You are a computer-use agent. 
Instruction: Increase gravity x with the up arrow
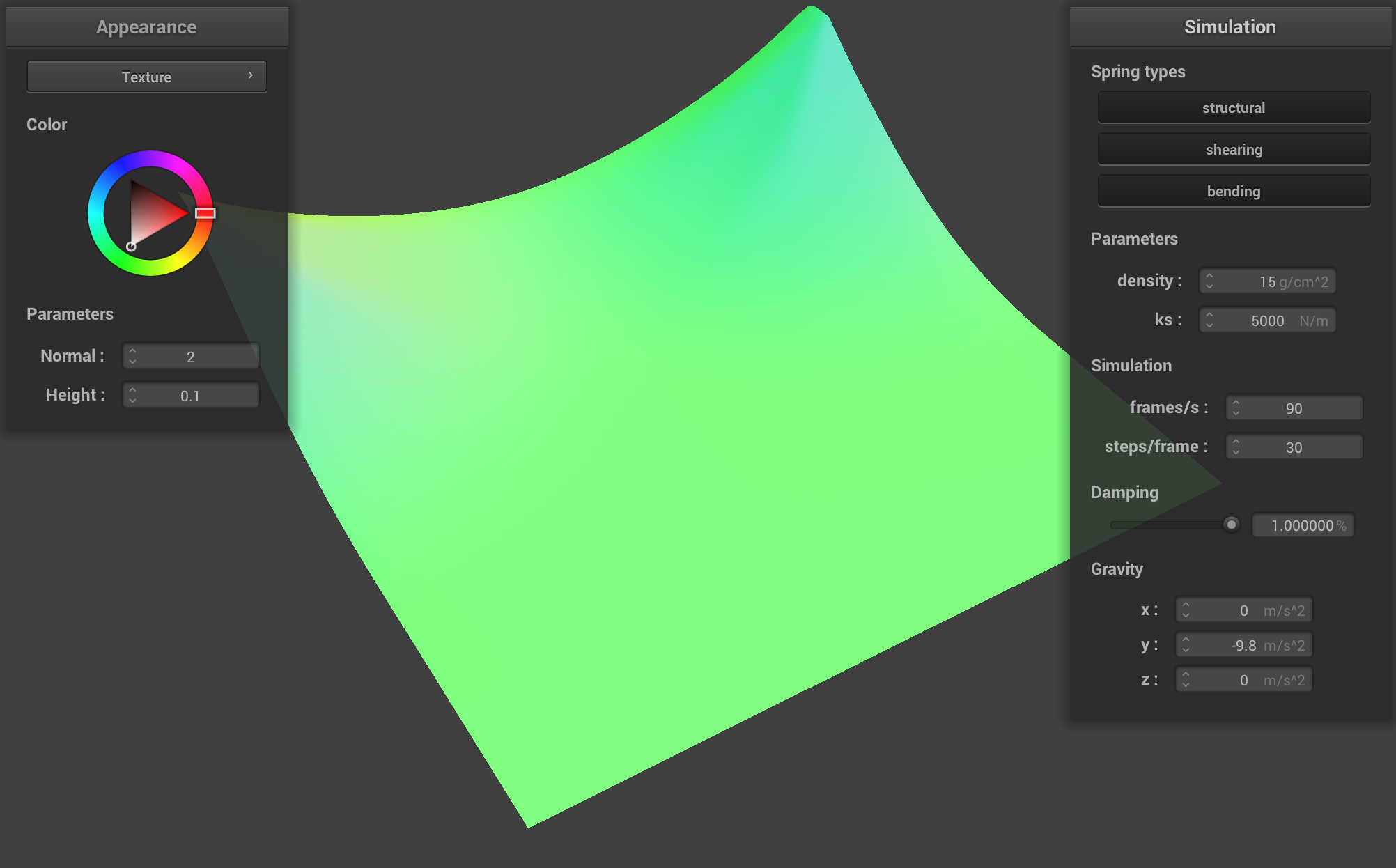click(x=1186, y=605)
